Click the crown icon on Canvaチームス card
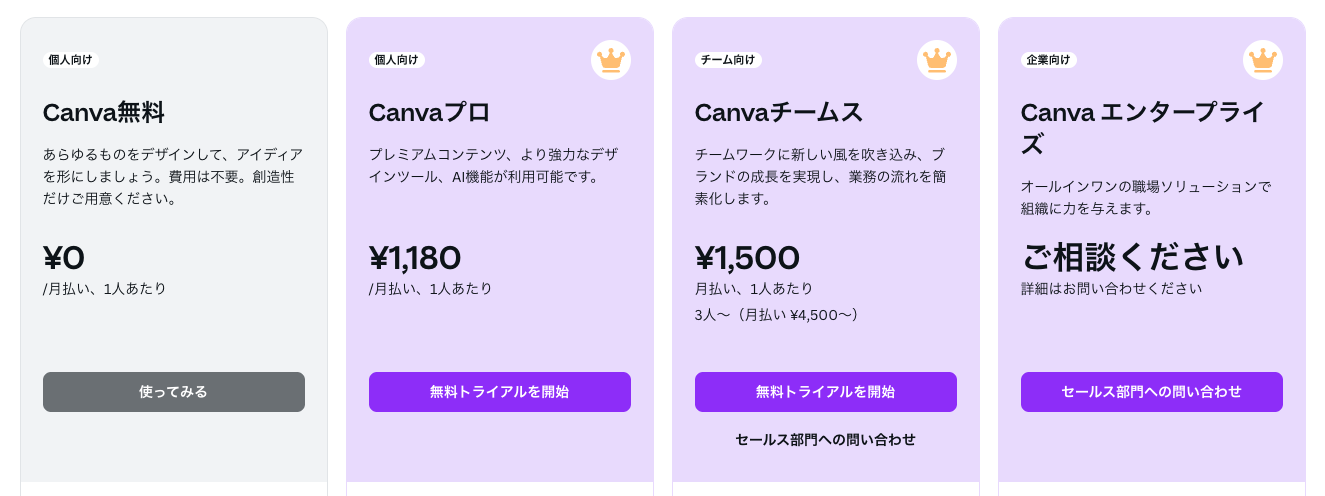 tap(937, 60)
